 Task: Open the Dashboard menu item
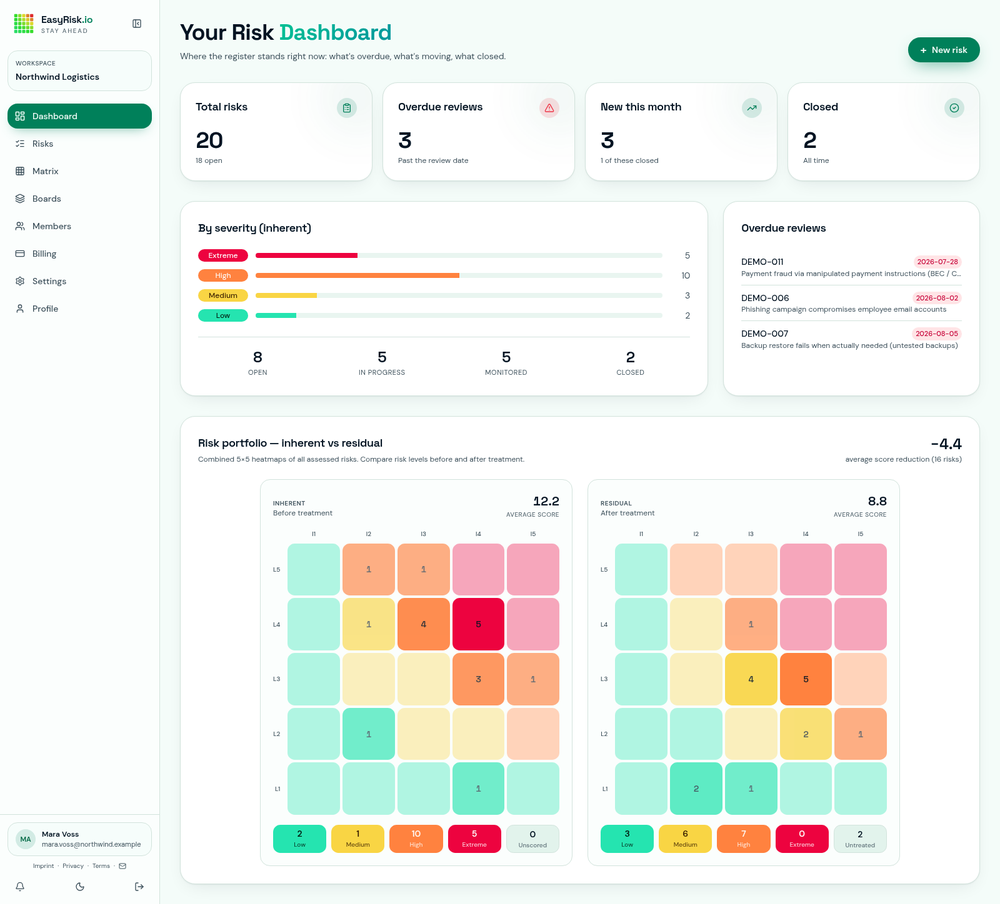[80, 116]
